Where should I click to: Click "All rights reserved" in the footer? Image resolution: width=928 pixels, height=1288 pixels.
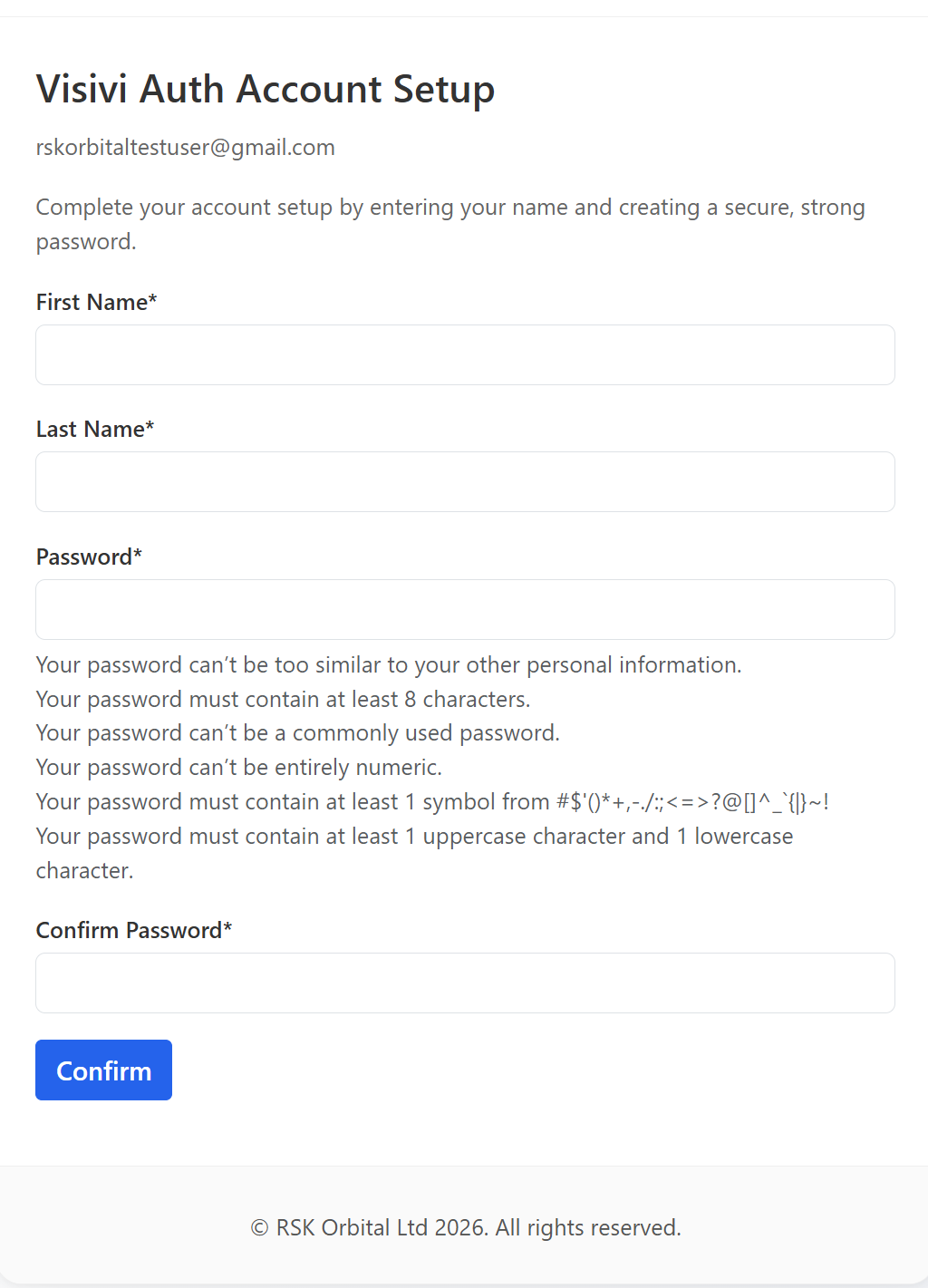coord(588,1227)
